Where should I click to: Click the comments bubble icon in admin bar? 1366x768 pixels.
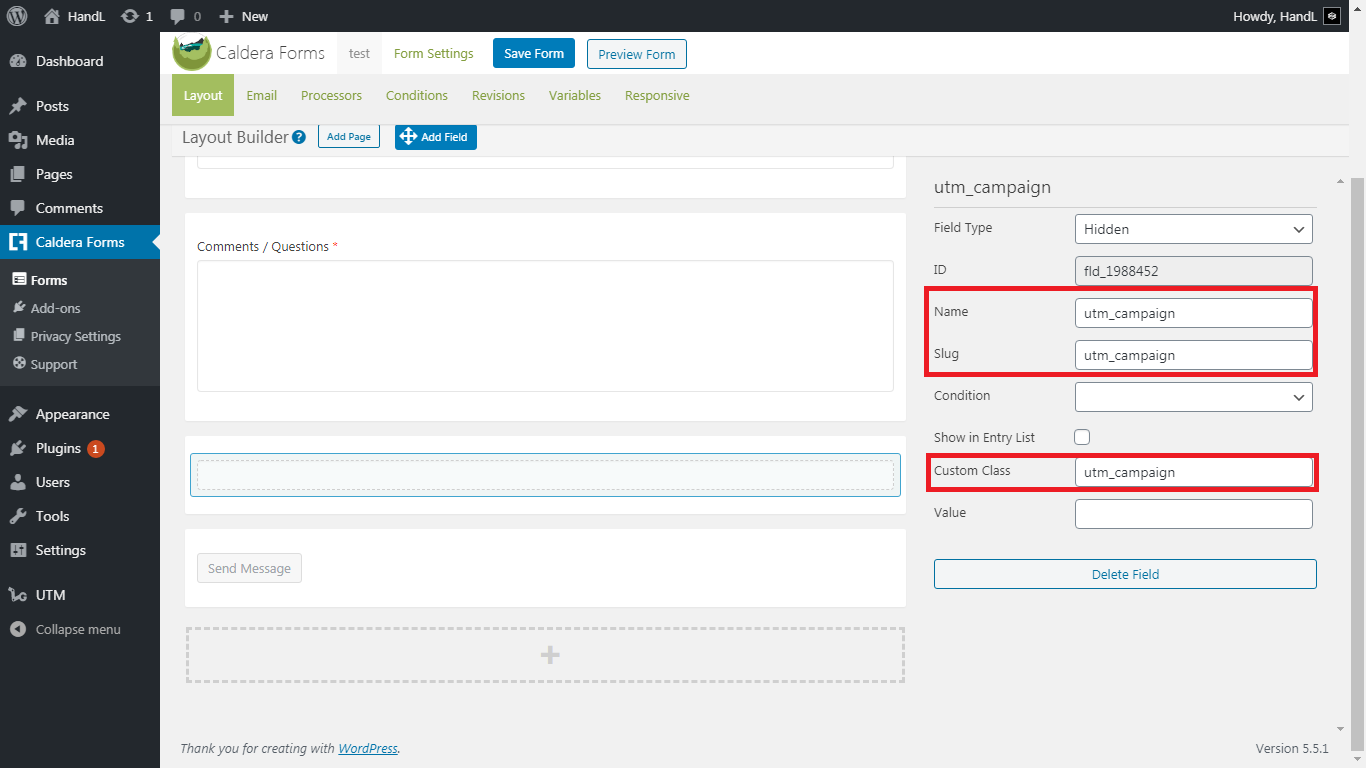177,16
